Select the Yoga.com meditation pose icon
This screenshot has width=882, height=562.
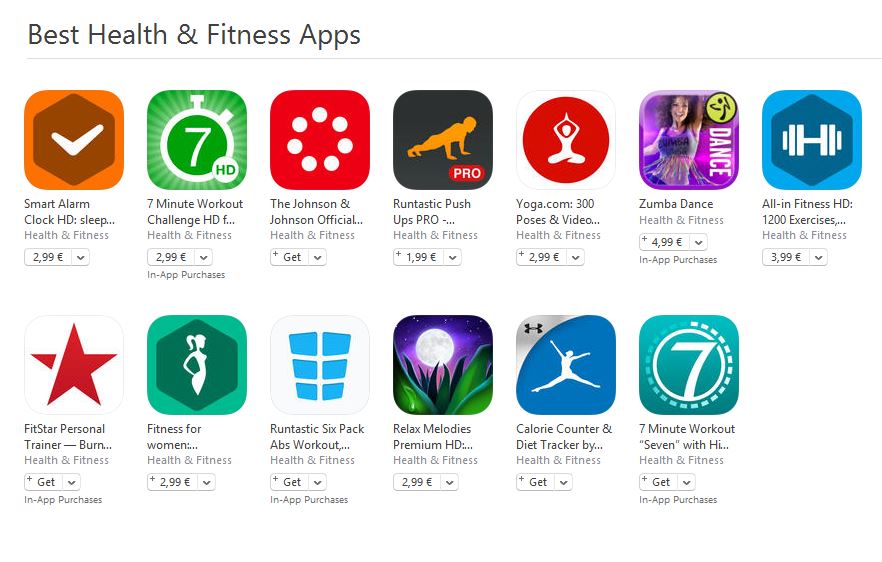[566, 140]
